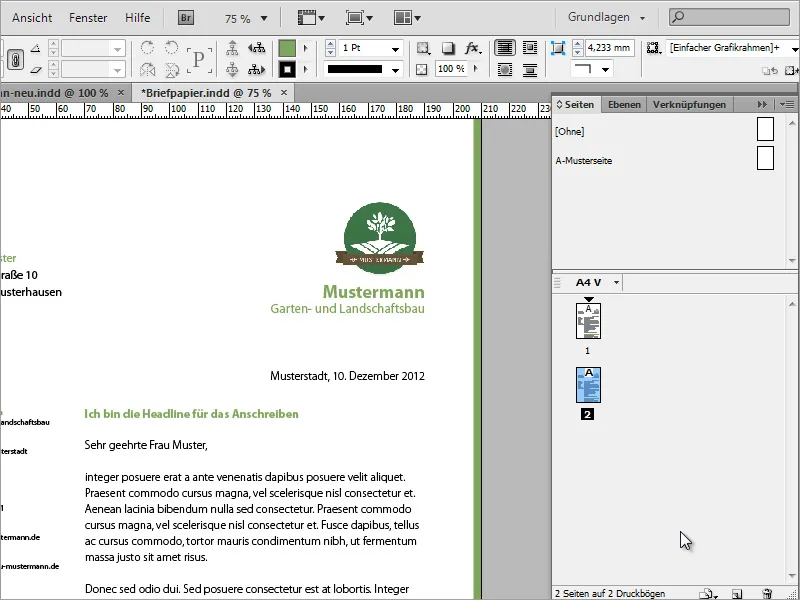
Task: Select container icon in control bar
Action: 232,48
